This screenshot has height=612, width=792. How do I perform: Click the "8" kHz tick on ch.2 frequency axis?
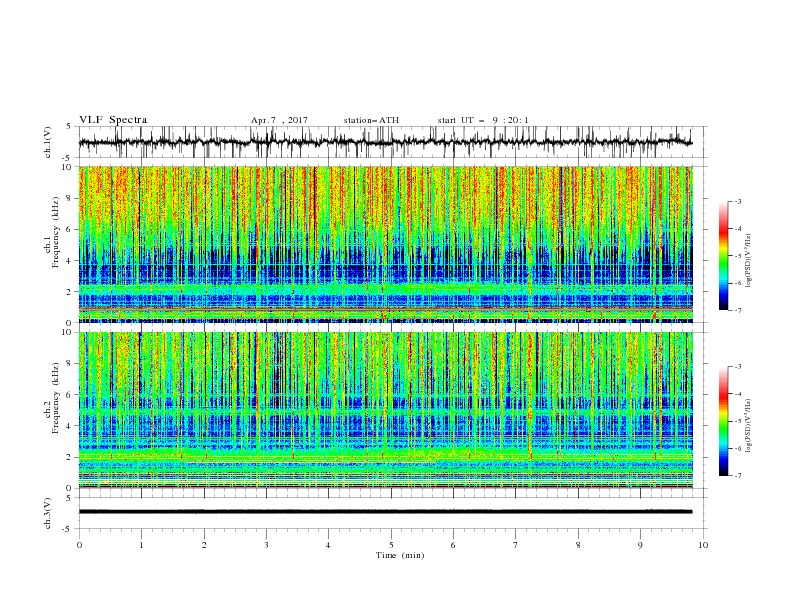(70, 364)
